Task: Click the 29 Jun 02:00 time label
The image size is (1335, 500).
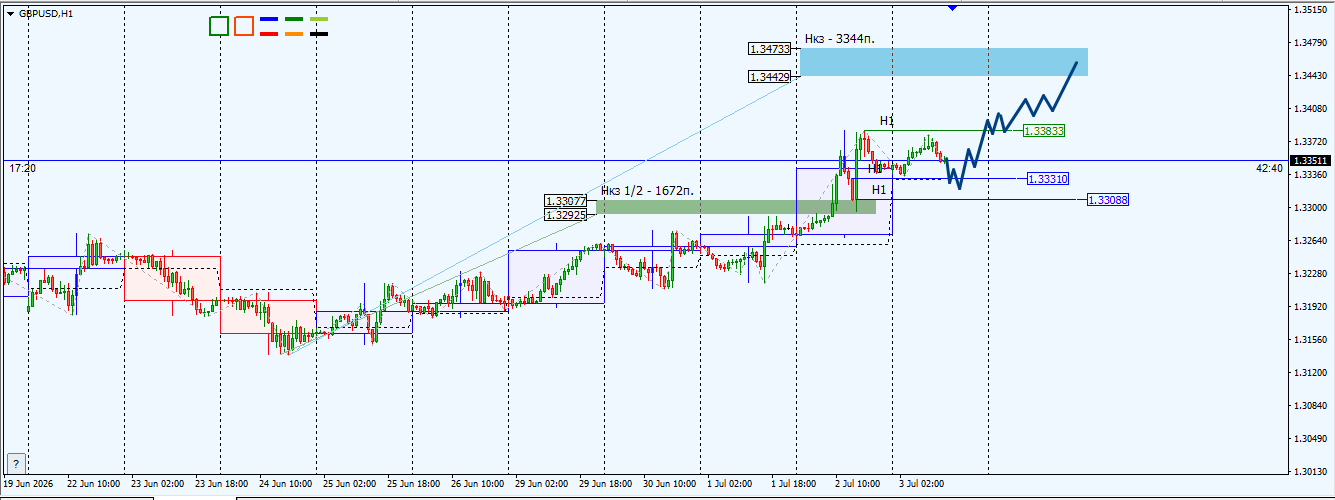Action: pos(541,483)
